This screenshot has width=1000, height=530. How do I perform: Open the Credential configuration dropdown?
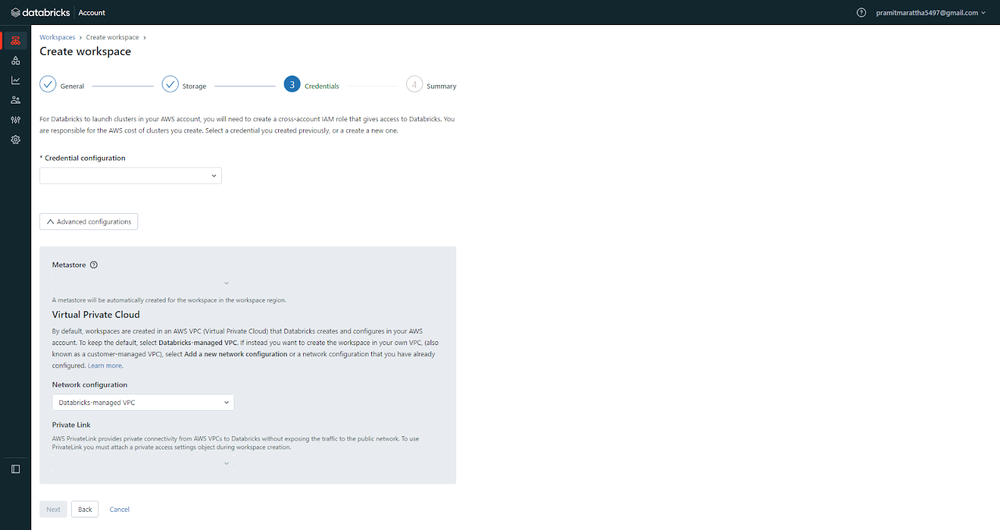[130, 176]
